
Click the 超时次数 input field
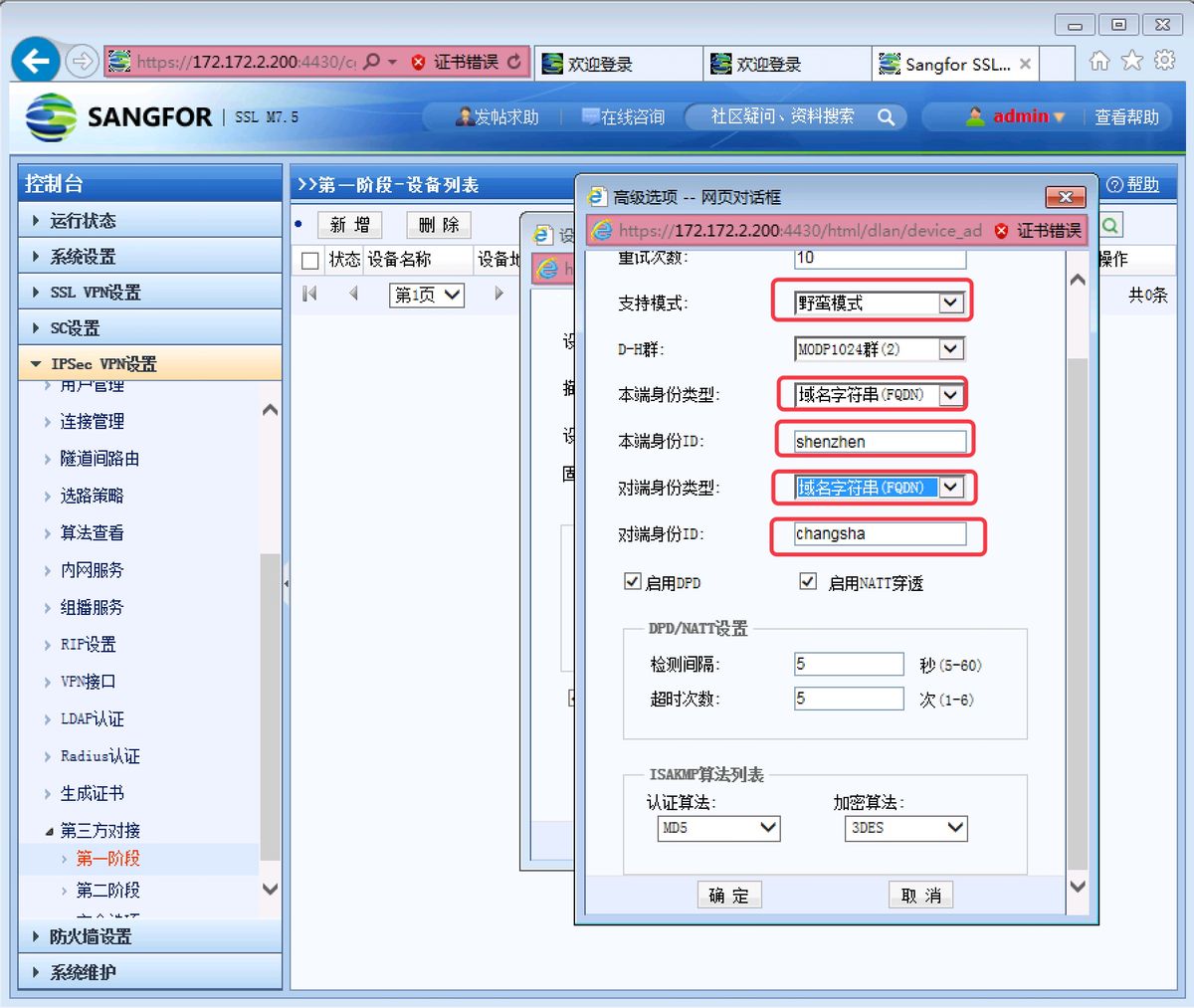pos(849,699)
